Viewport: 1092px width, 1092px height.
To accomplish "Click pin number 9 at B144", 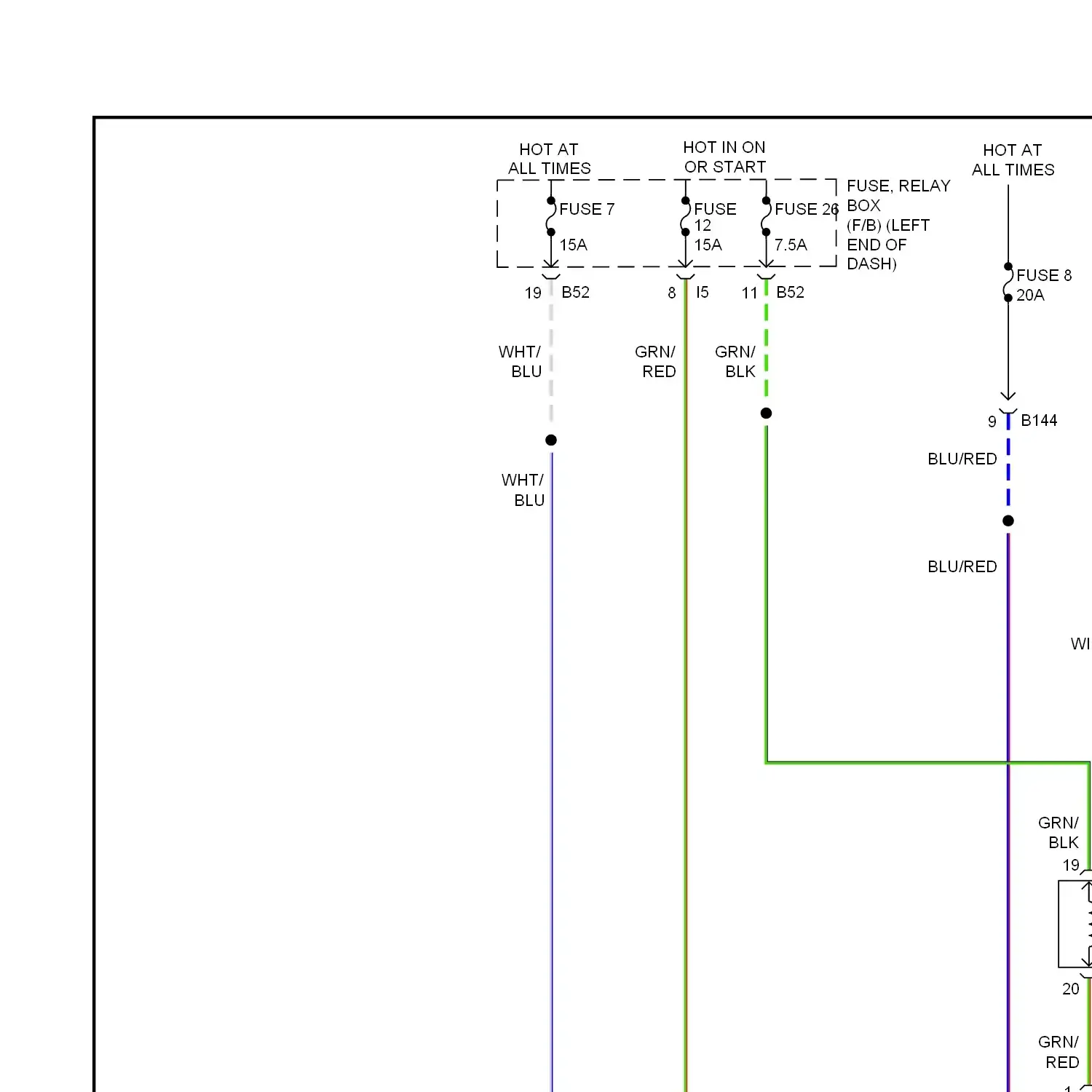I will [992, 422].
